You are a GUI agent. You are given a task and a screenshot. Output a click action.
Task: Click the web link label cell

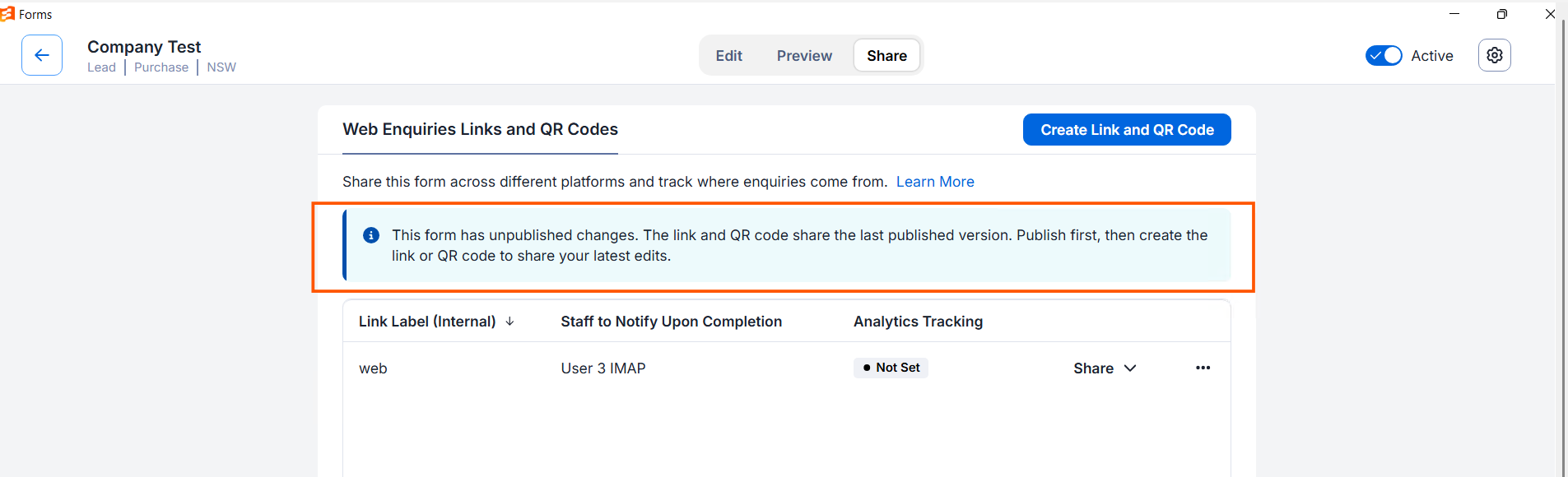pyautogui.click(x=373, y=368)
